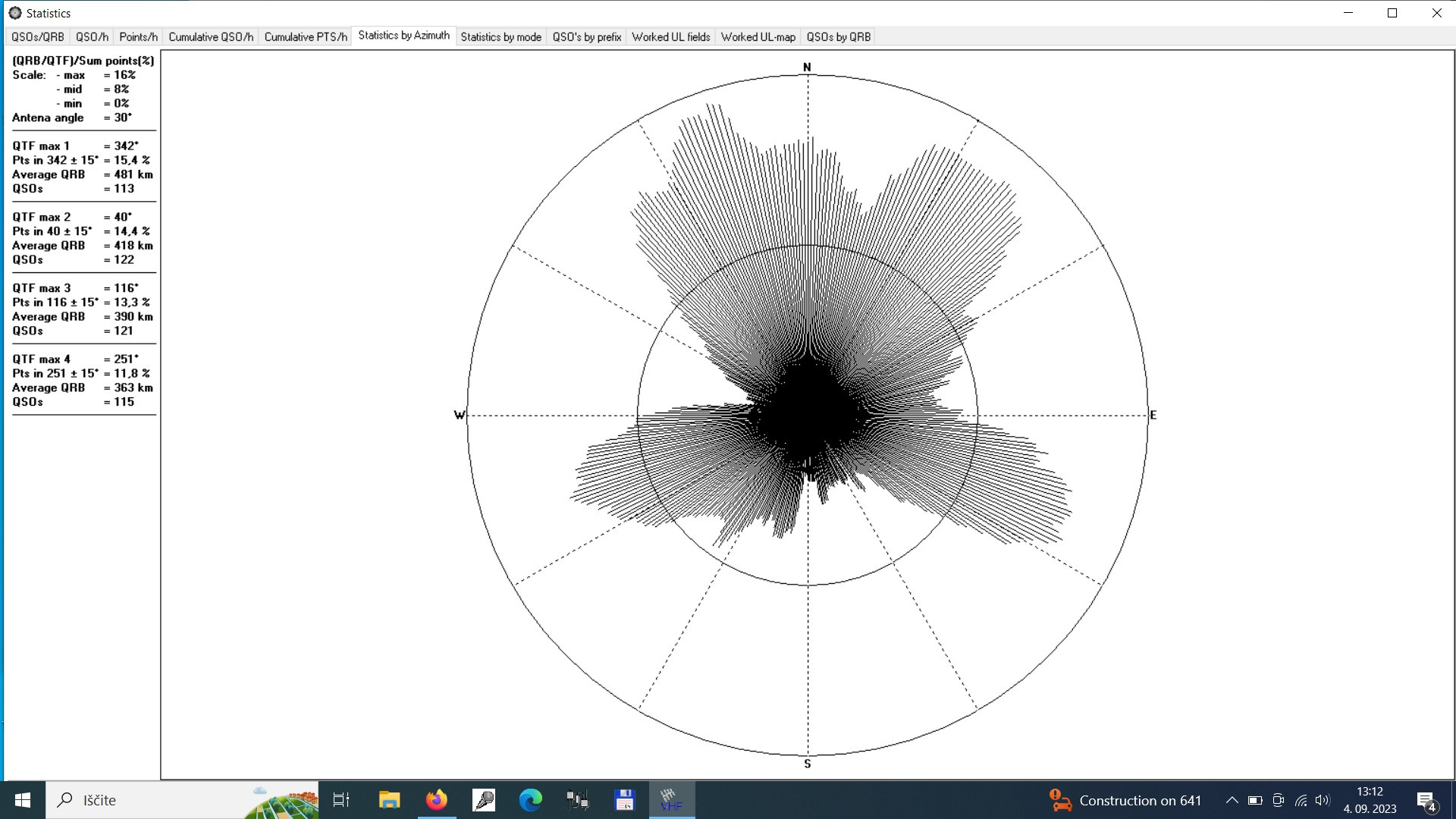Open Task View on the taskbar

click(x=341, y=800)
